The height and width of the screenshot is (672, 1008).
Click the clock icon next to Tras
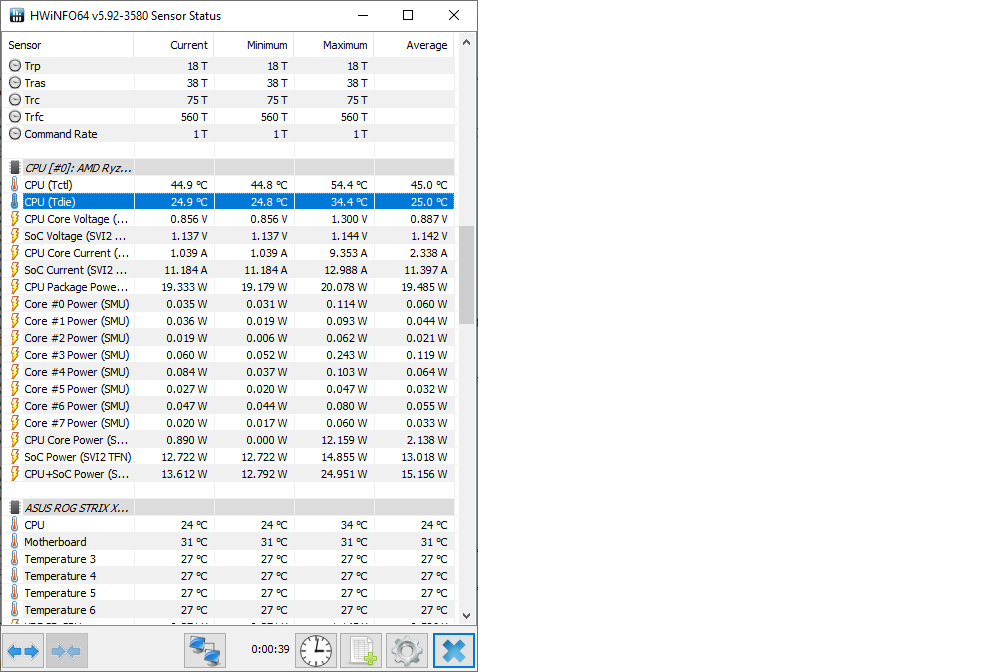15,82
